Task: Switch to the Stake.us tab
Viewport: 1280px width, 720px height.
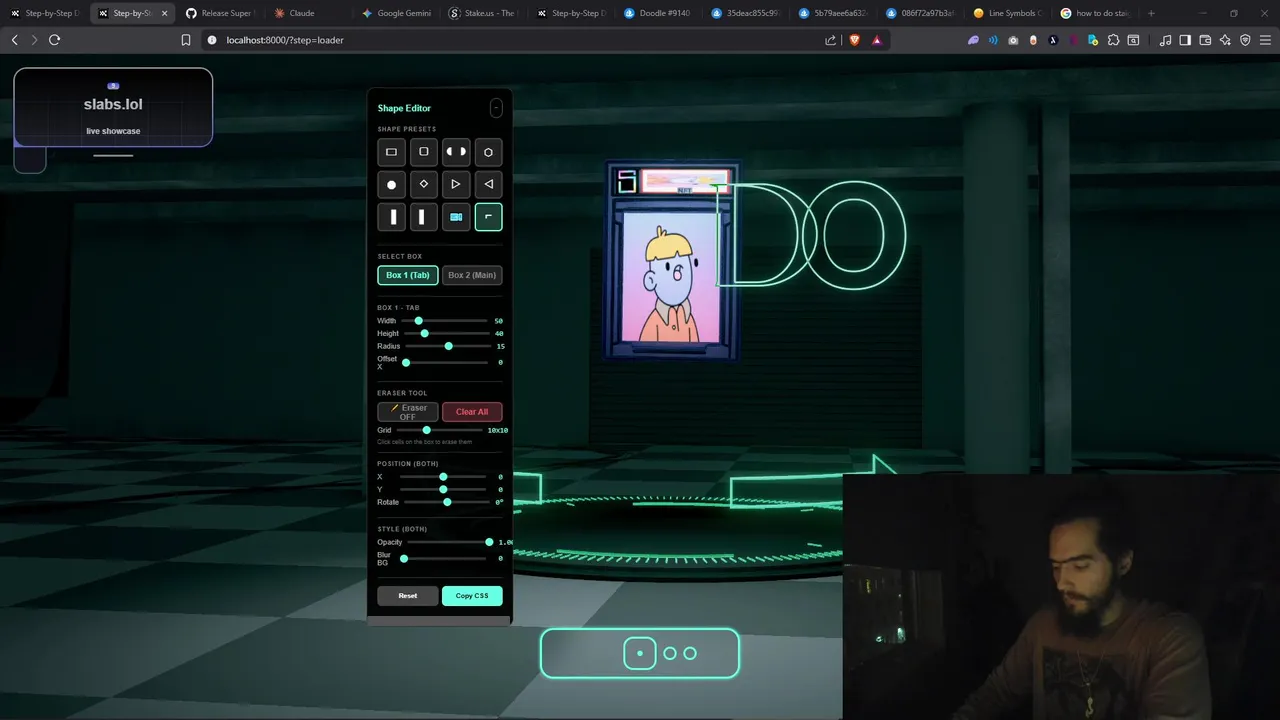Action: pyautogui.click(x=483, y=13)
